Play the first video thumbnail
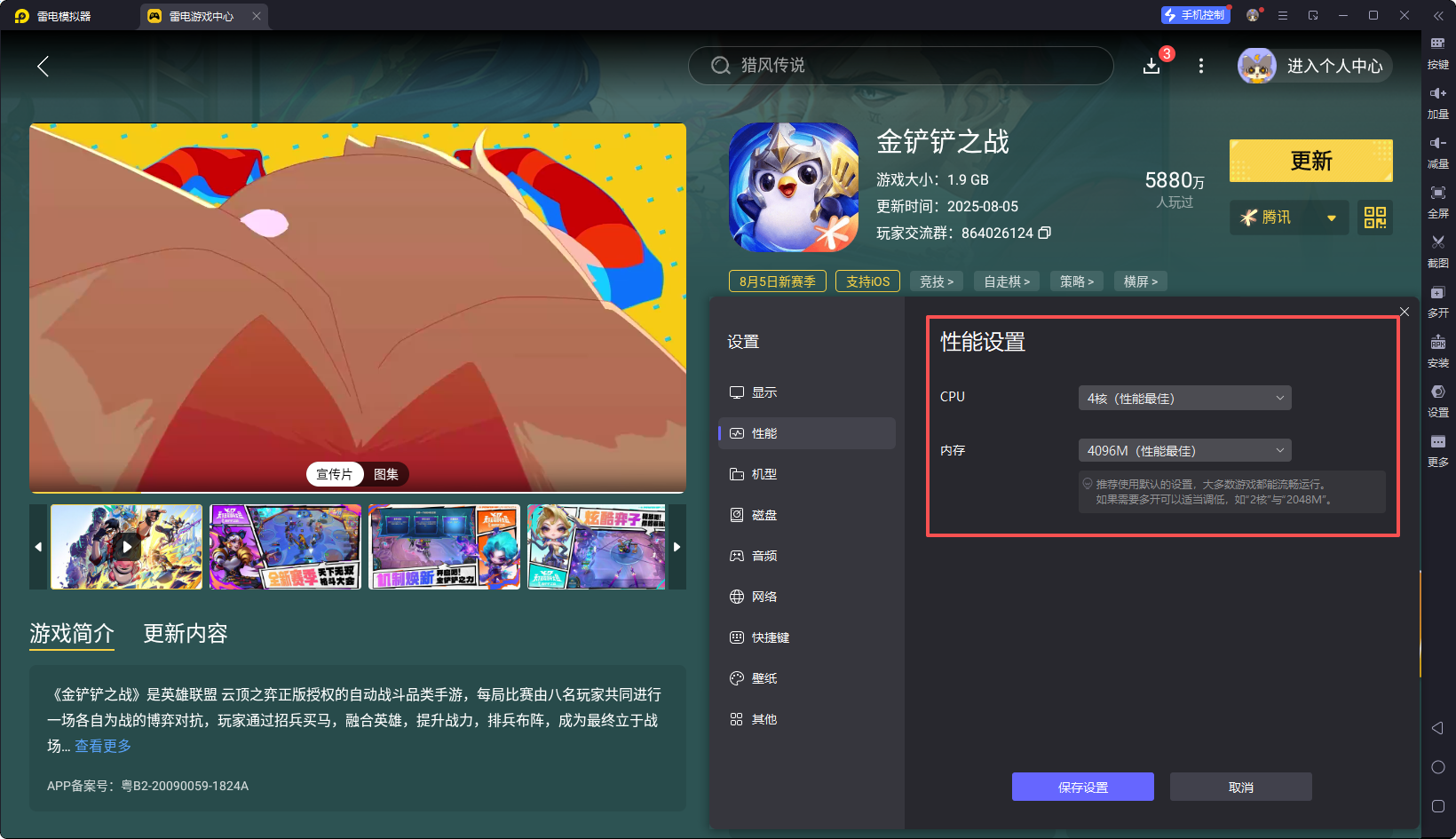This screenshot has height=839, width=1456. (x=127, y=547)
